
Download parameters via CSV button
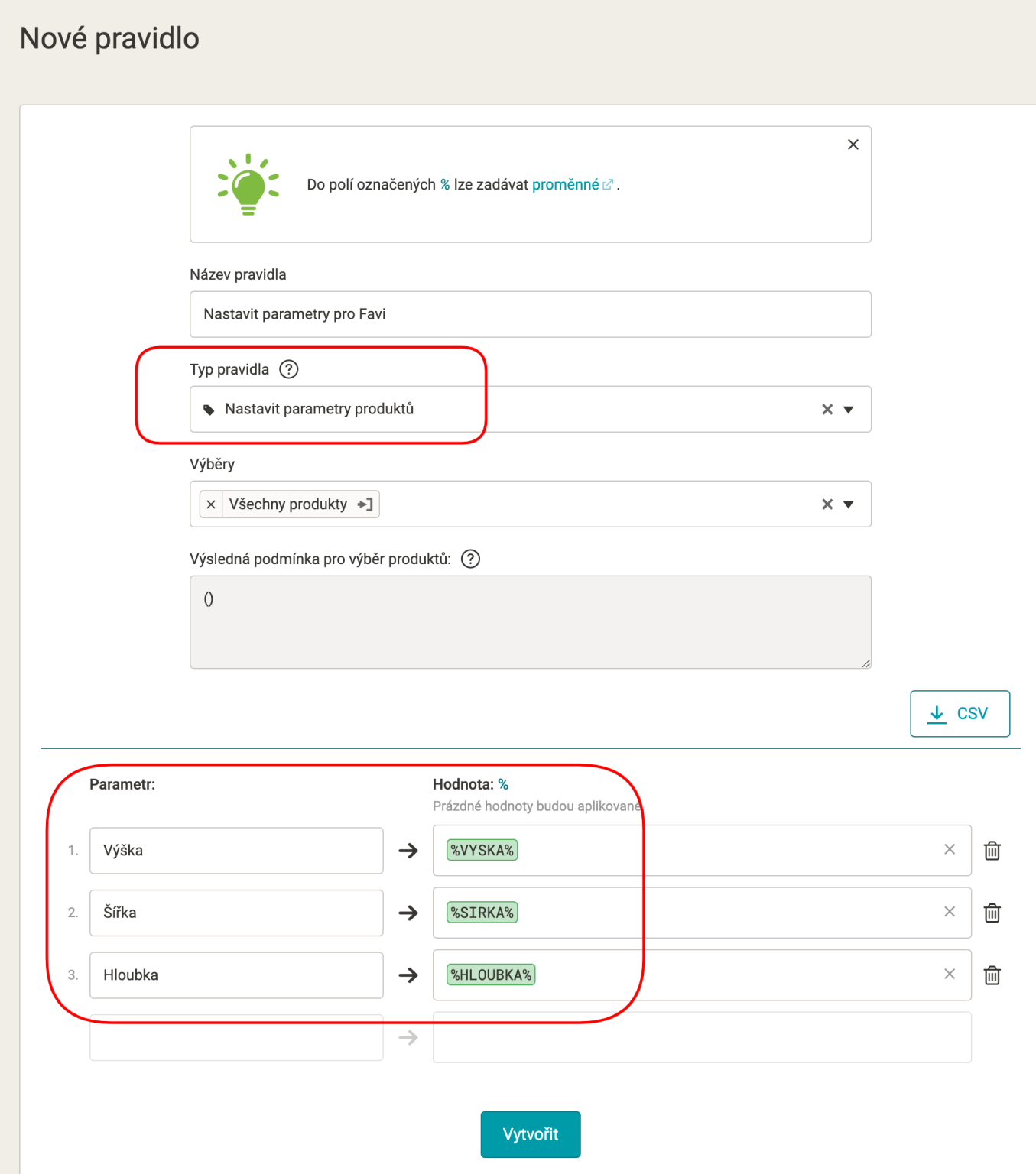(x=960, y=714)
